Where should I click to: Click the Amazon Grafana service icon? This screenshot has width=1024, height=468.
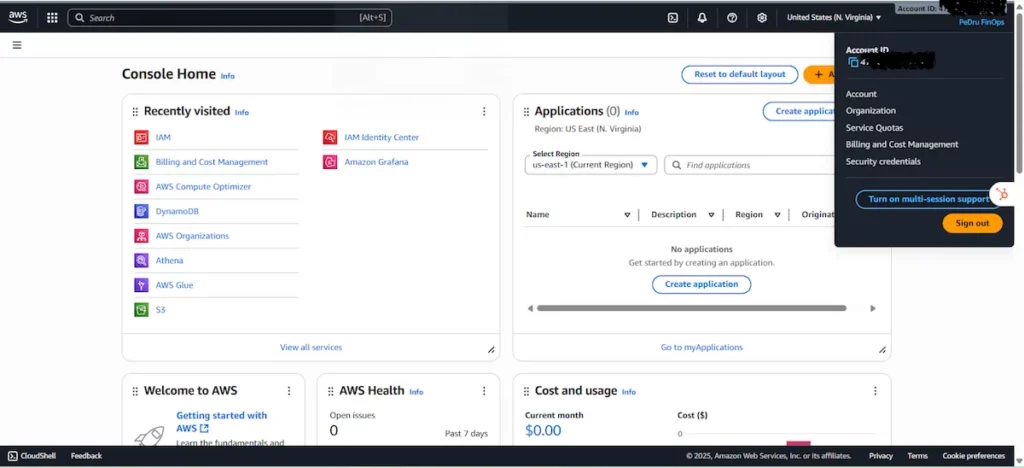[x=330, y=162]
